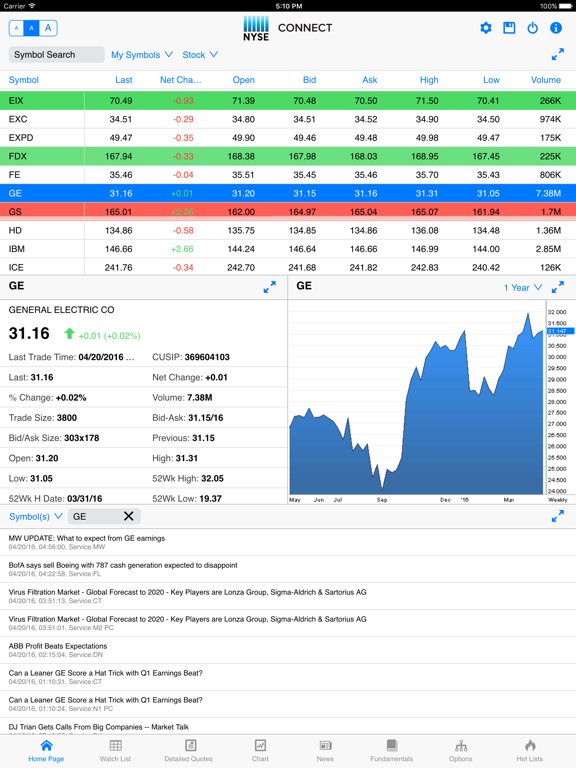Select smallest font size A
Viewport: 576px width, 768px height.
(17, 28)
